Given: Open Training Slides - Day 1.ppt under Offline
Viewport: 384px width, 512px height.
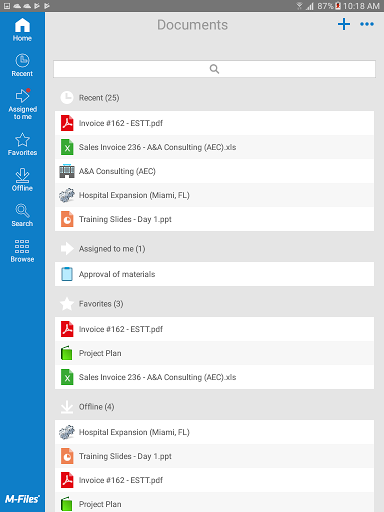Looking at the screenshot, I should click(214, 456).
